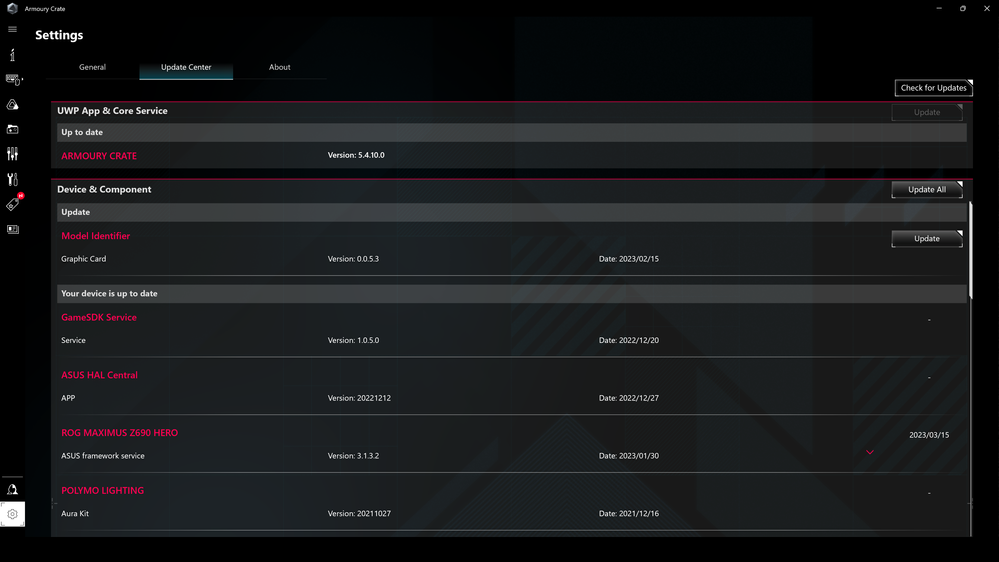Update the Model Identifier component
This screenshot has height=562, width=999.
tap(927, 238)
